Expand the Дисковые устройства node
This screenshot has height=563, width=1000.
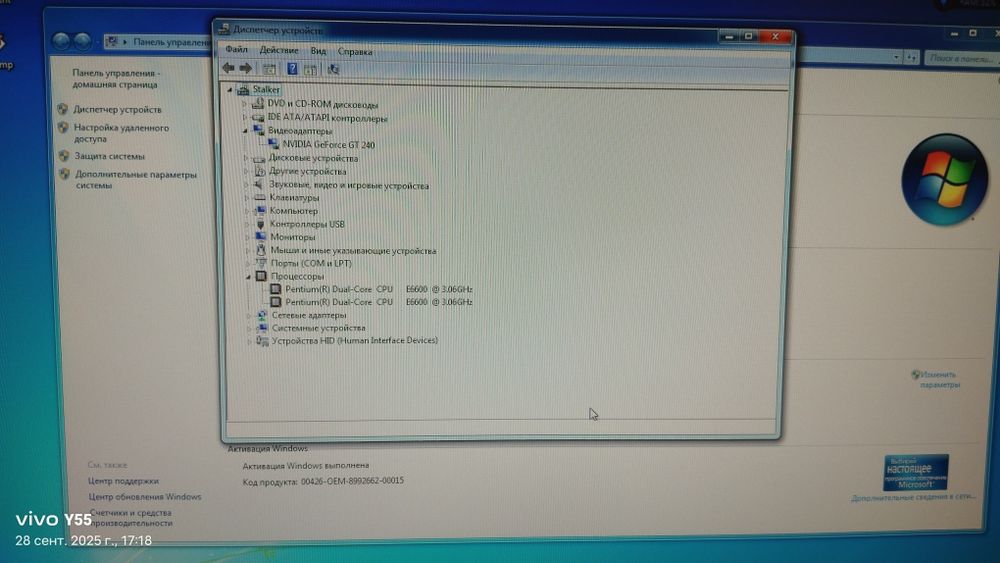pyautogui.click(x=246, y=158)
